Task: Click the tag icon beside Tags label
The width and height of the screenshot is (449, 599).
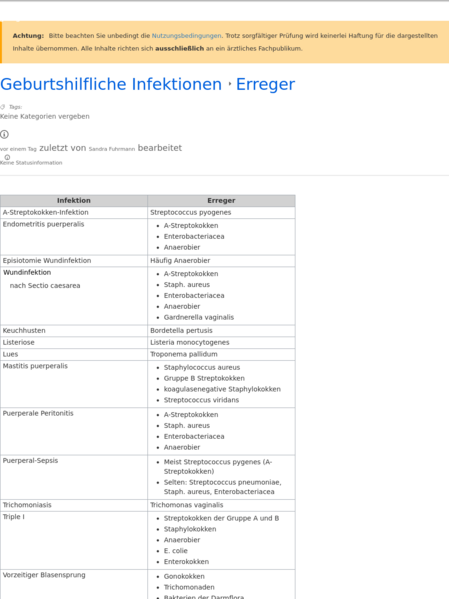Action: pos(3,107)
